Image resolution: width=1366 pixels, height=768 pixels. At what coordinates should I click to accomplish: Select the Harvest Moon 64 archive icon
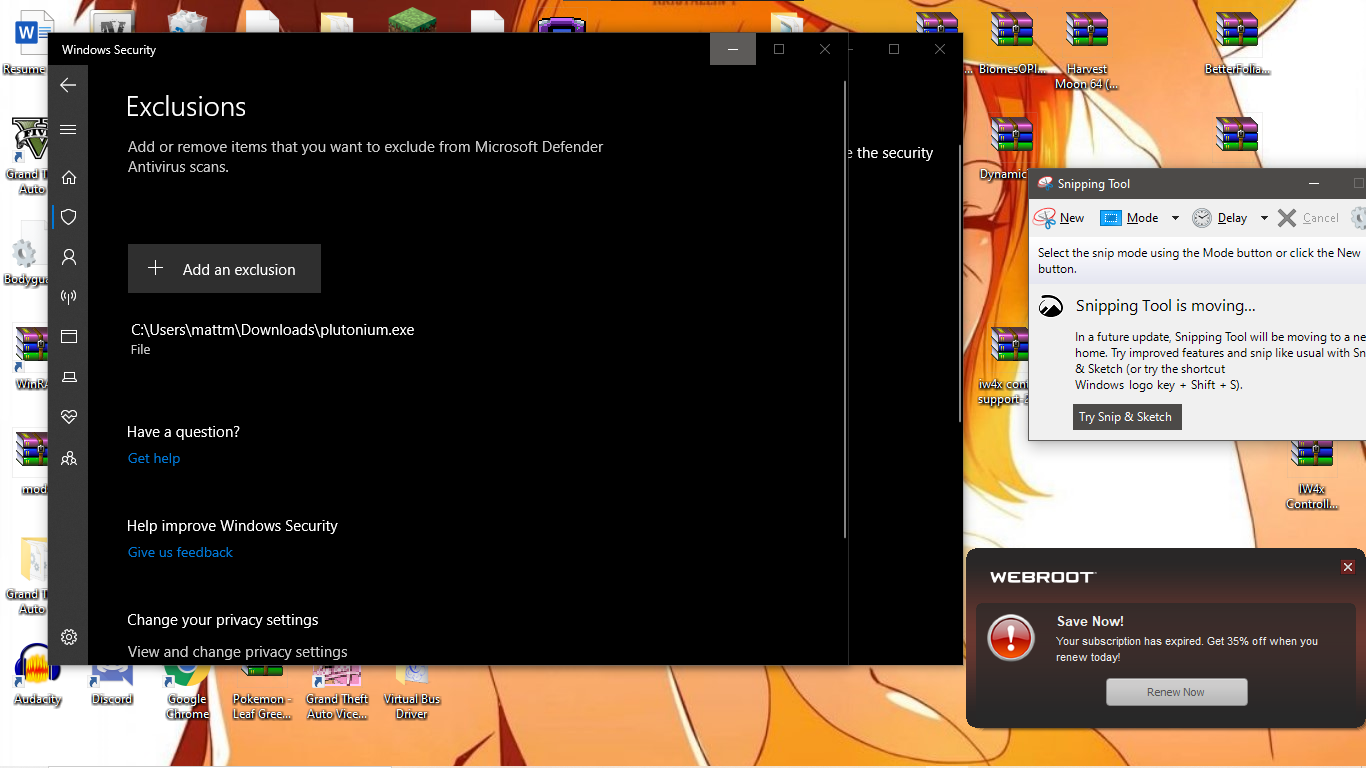point(1087,52)
